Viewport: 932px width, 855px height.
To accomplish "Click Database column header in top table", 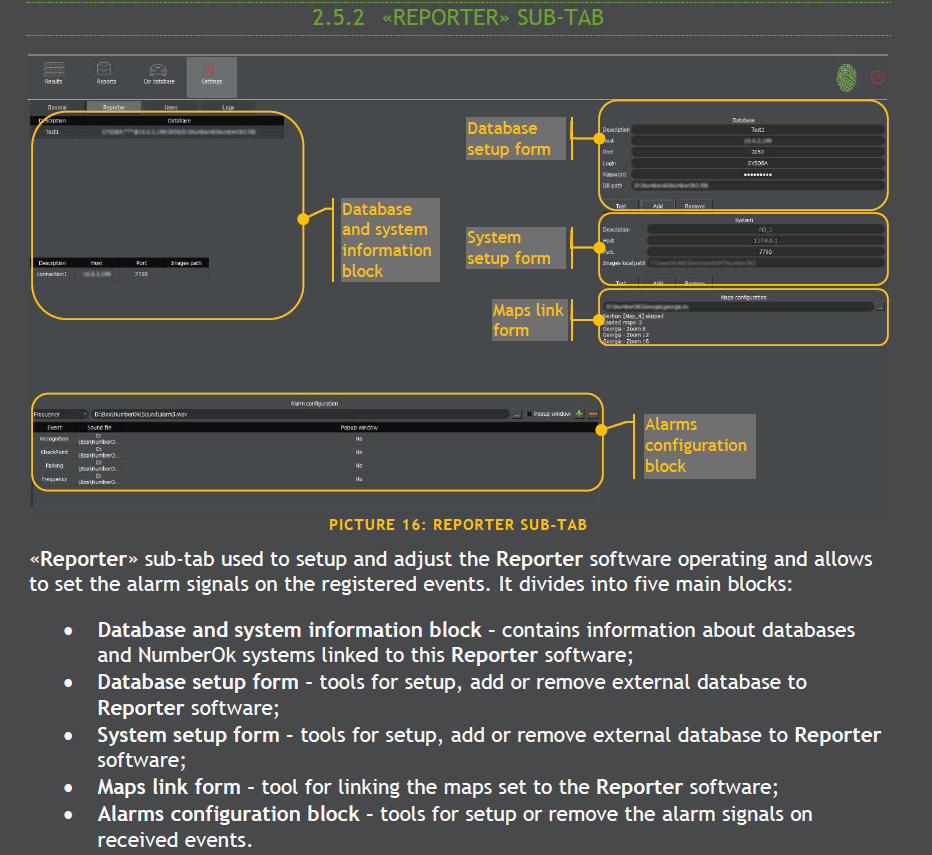I will [x=179, y=121].
